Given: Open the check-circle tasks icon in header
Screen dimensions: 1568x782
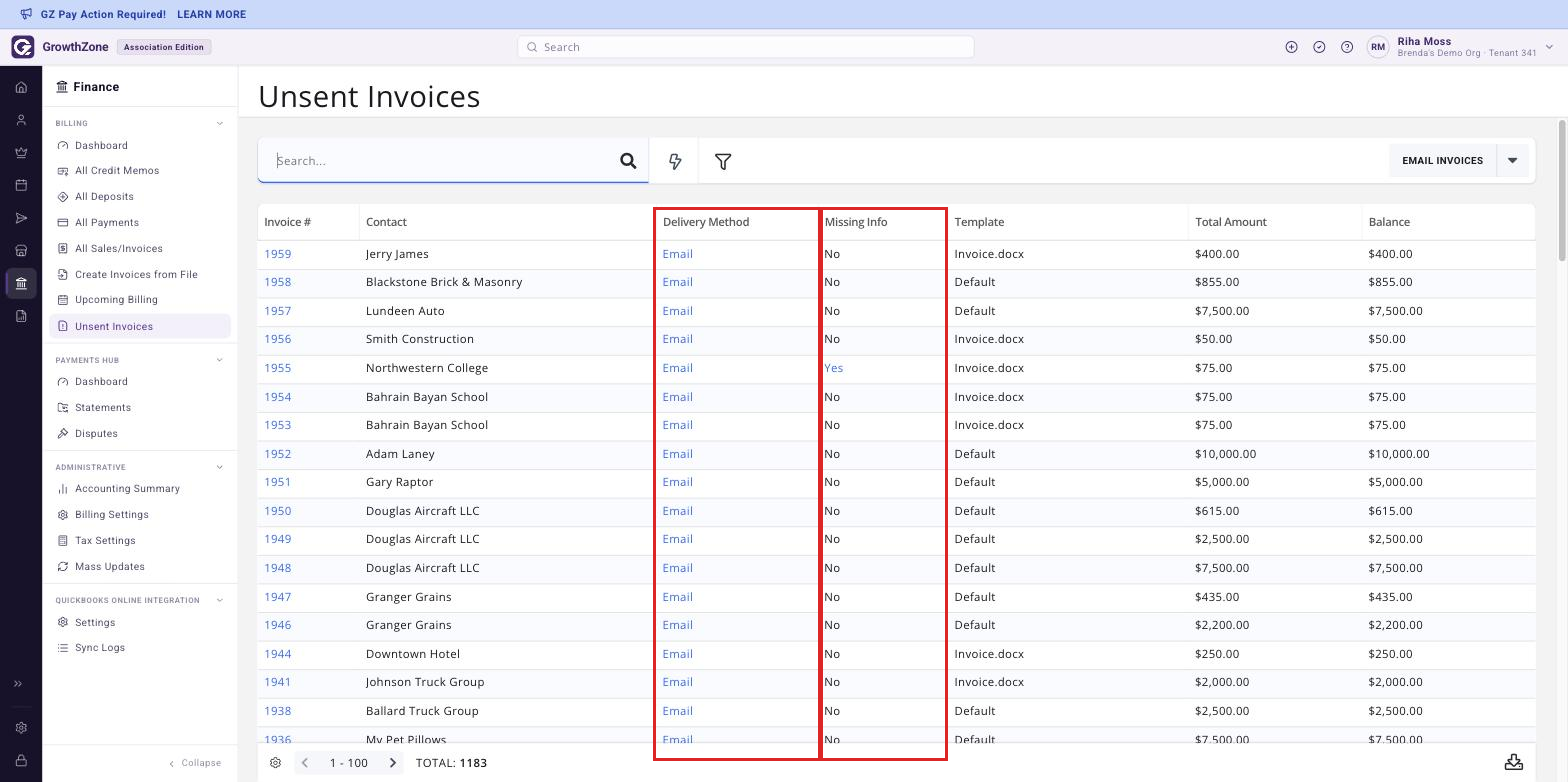Looking at the screenshot, I should [x=1319, y=47].
